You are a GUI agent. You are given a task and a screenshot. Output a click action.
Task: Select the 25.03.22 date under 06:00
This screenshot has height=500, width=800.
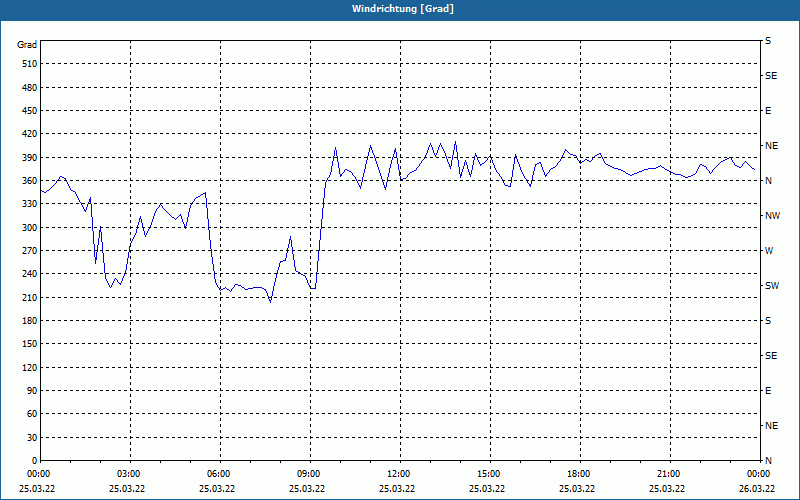(x=217, y=489)
